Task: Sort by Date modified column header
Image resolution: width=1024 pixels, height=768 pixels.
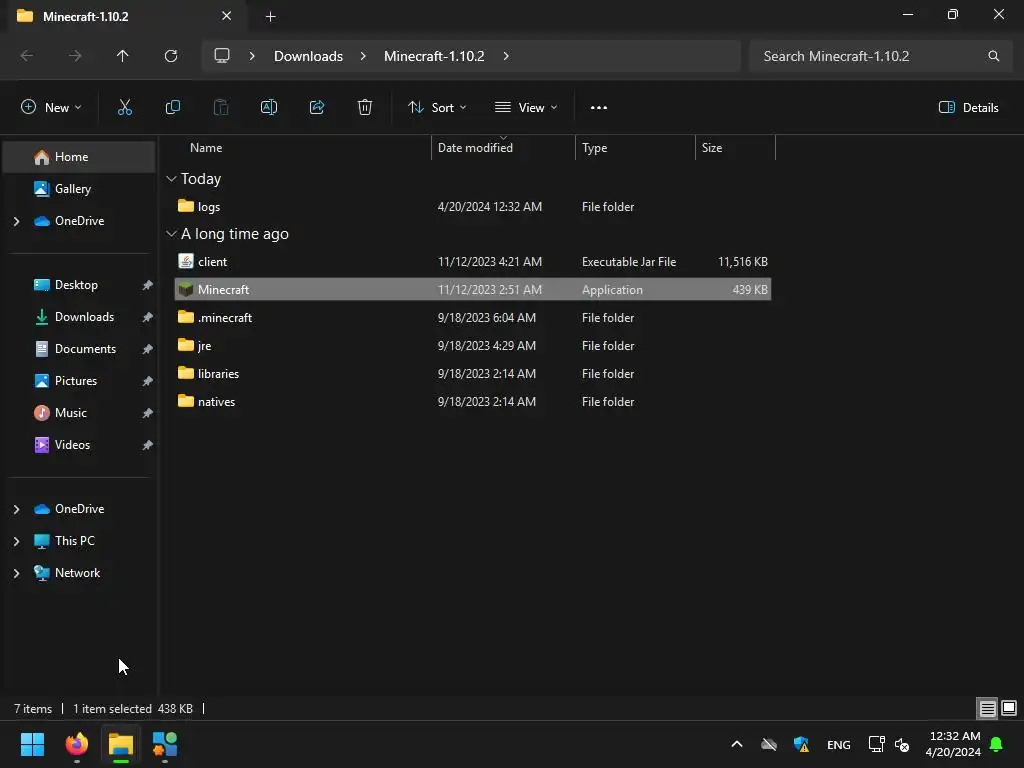Action: pyautogui.click(x=504, y=148)
